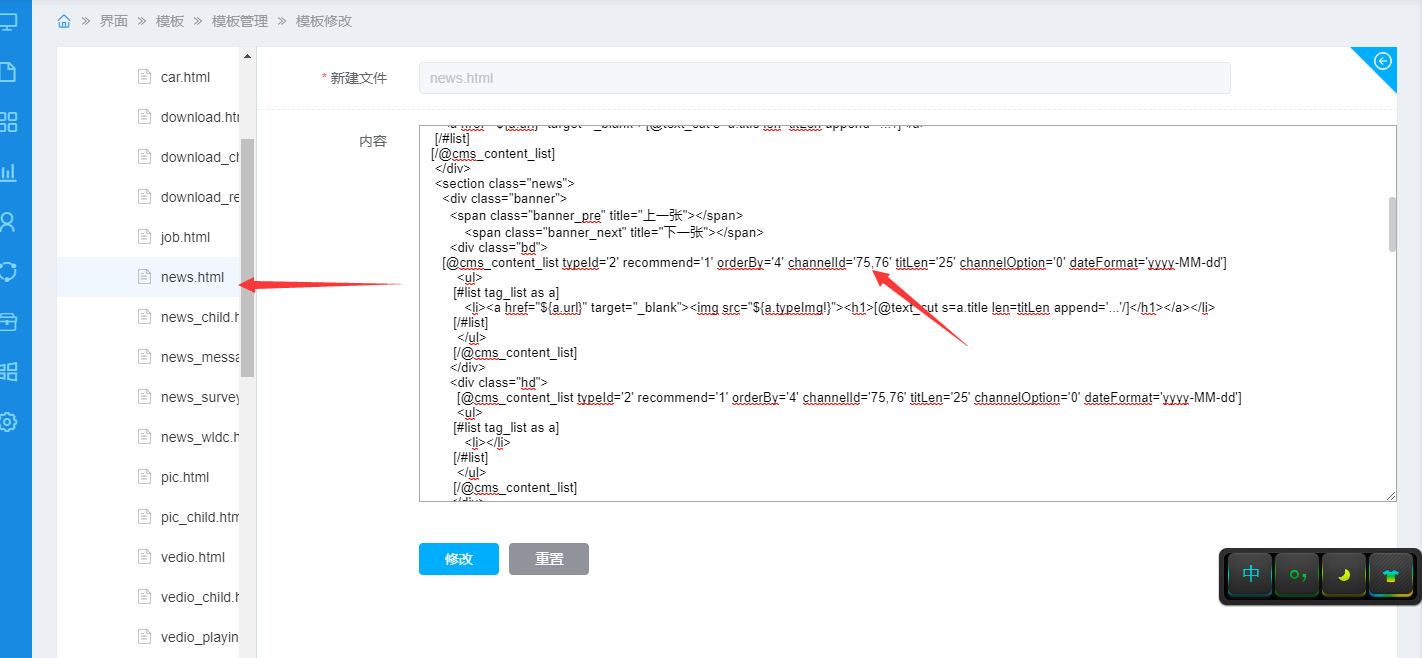Open the IME shirt skin button

[1391, 575]
